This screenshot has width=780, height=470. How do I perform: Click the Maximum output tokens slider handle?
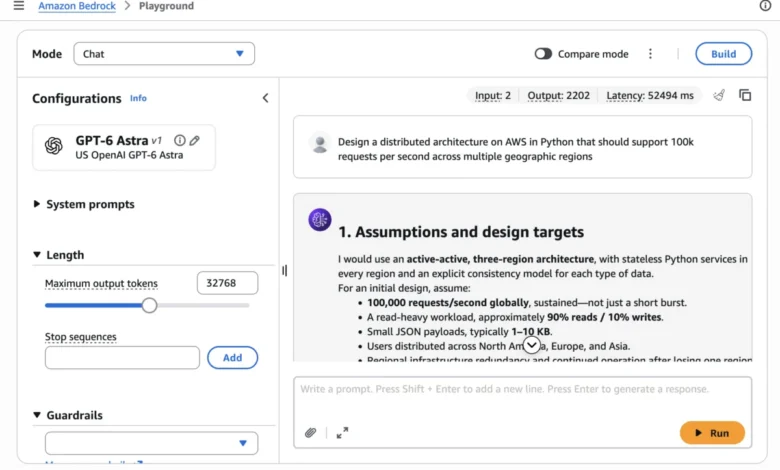pos(149,305)
